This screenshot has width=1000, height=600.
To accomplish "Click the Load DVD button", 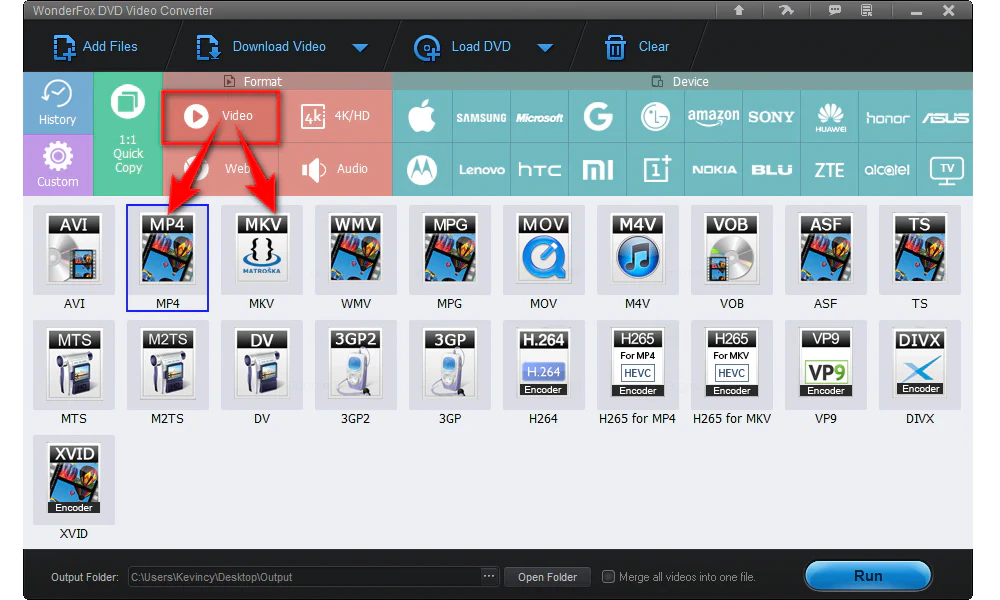I will click(463, 47).
